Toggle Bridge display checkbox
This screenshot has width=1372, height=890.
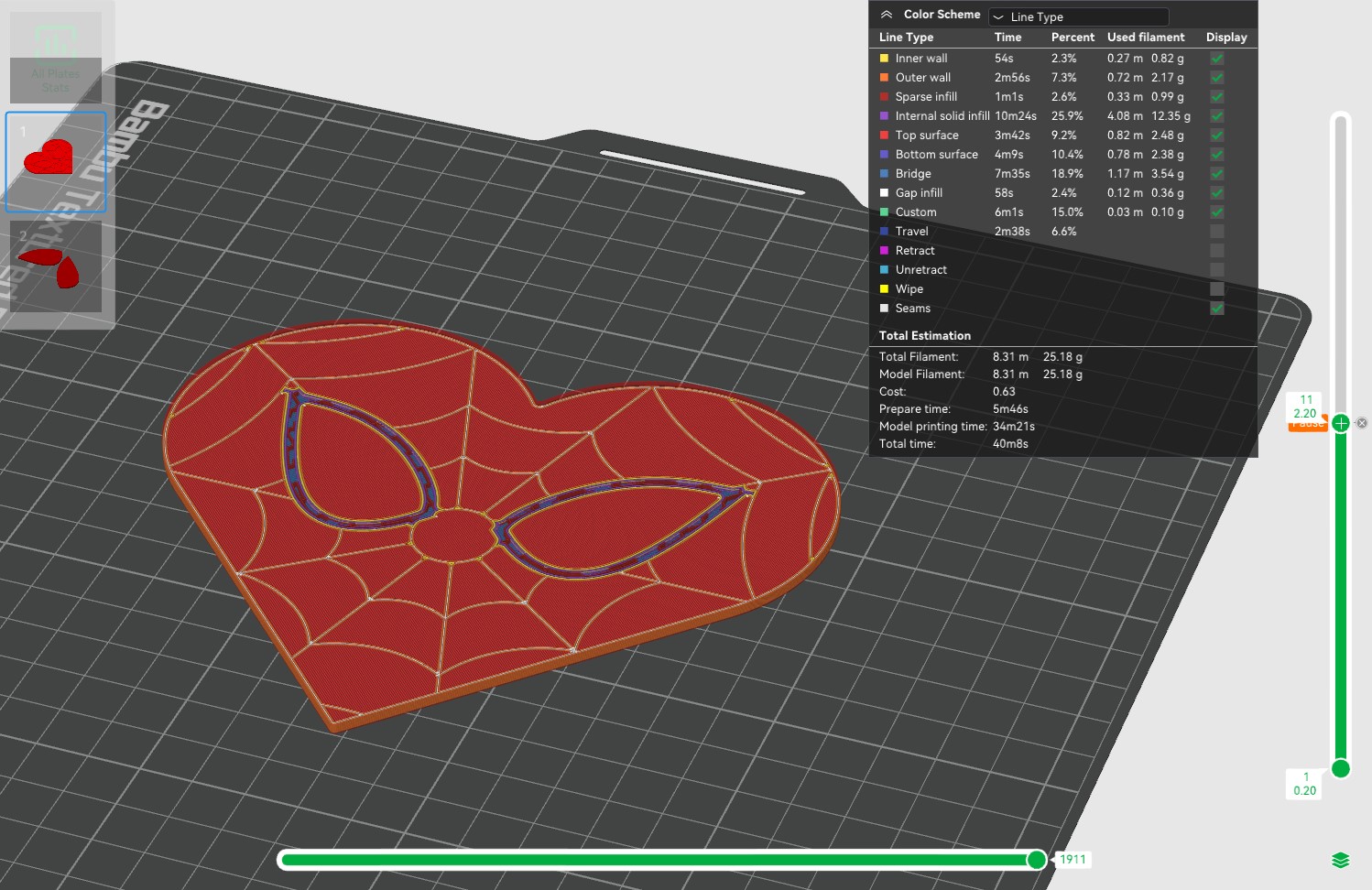point(1217,173)
